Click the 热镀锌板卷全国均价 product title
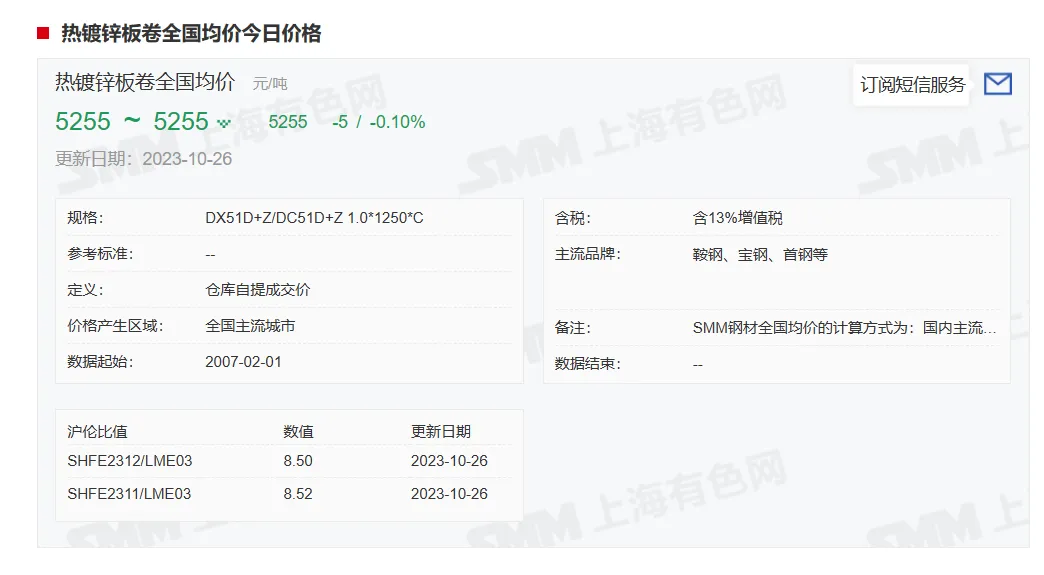This screenshot has width=1044, height=575. [x=145, y=82]
